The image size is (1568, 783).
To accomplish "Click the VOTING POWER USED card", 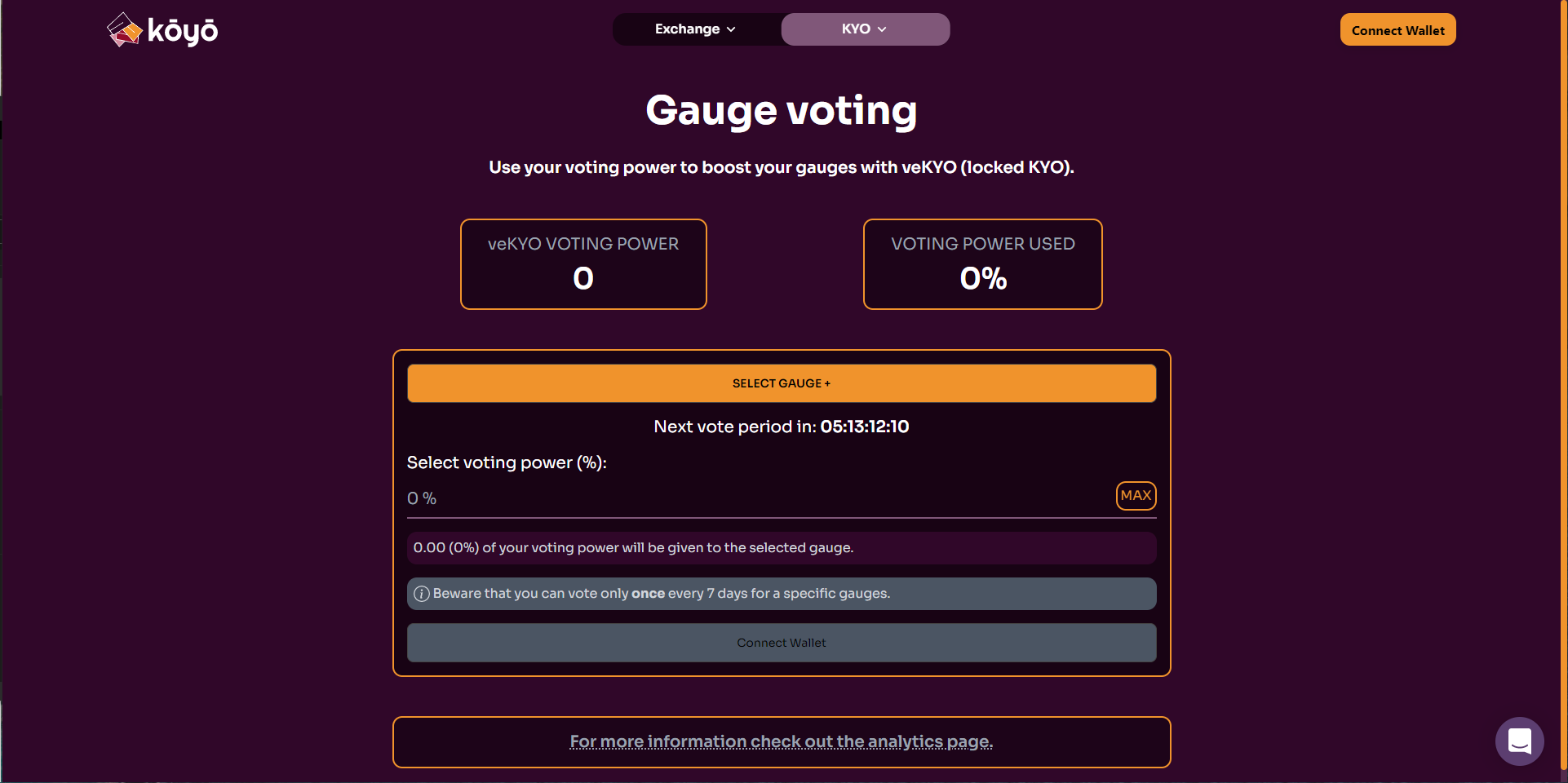I will (x=982, y=264).
